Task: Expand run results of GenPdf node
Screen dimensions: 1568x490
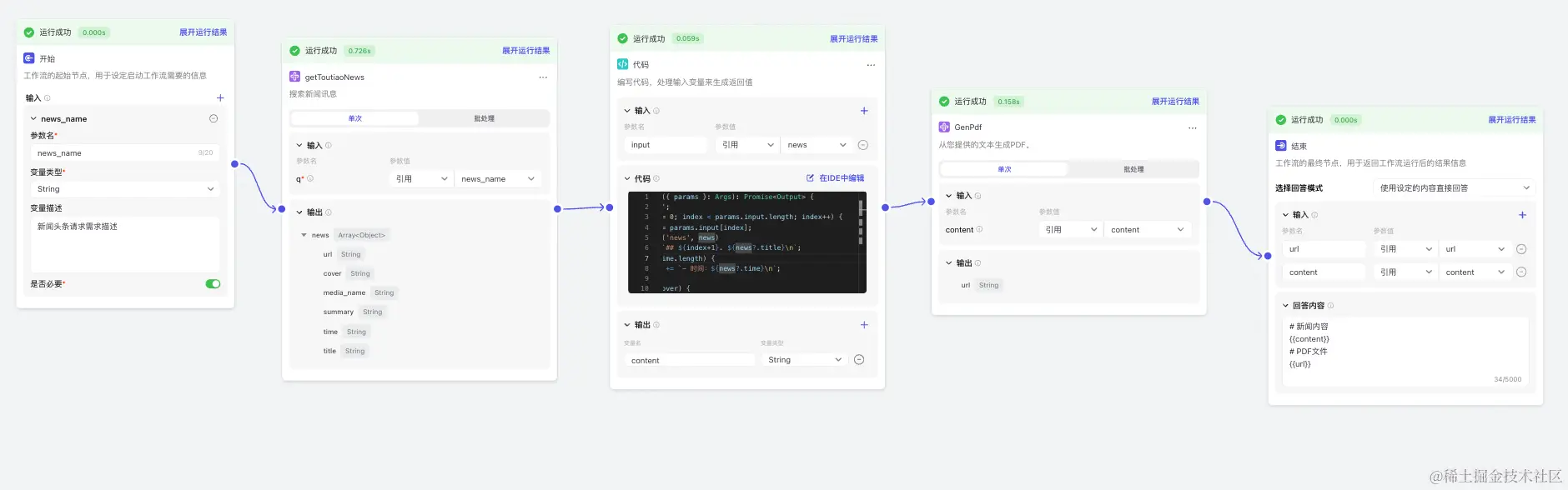Action: (x=1175, y=102)
